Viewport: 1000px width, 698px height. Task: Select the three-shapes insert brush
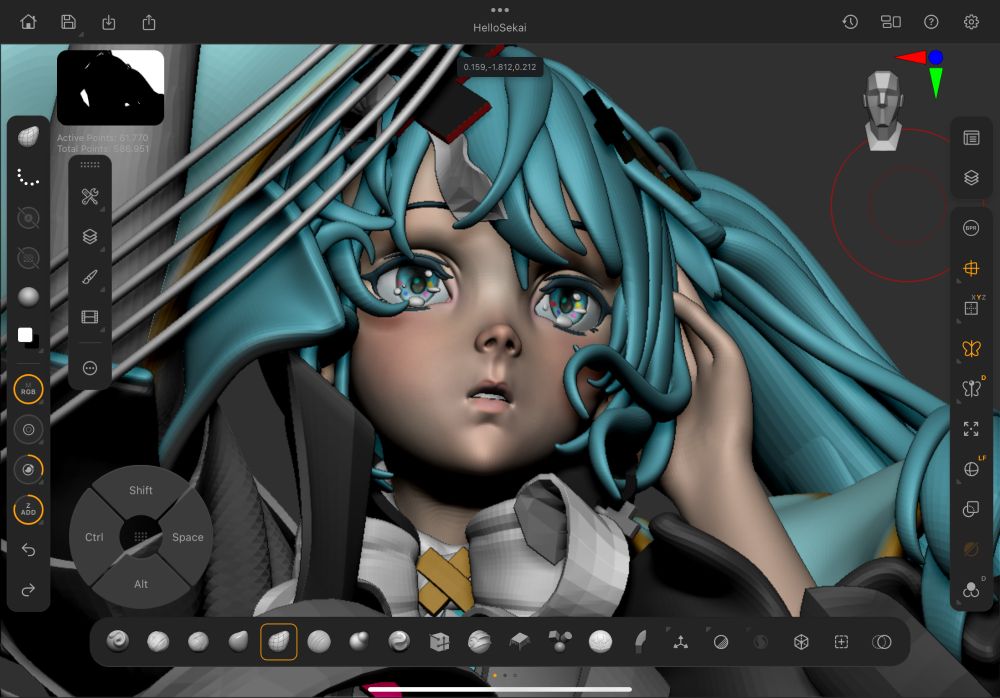pyautogui.click(x=560, y=641)
